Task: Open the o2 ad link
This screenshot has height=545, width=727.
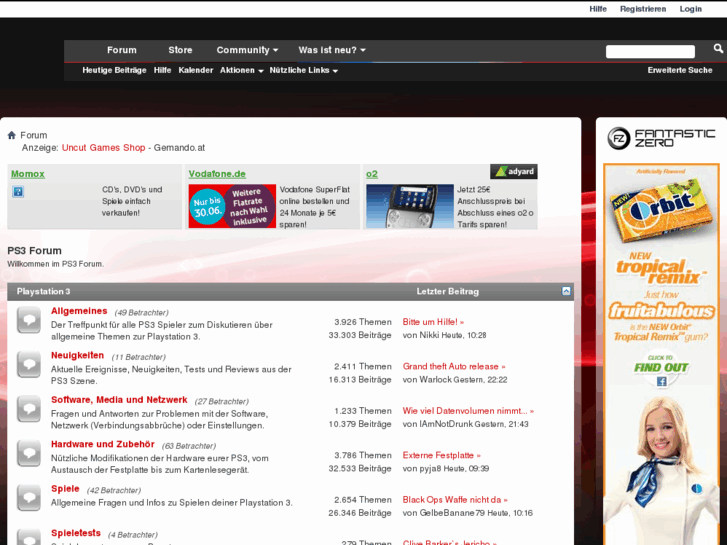Action: tap(372, 174)
